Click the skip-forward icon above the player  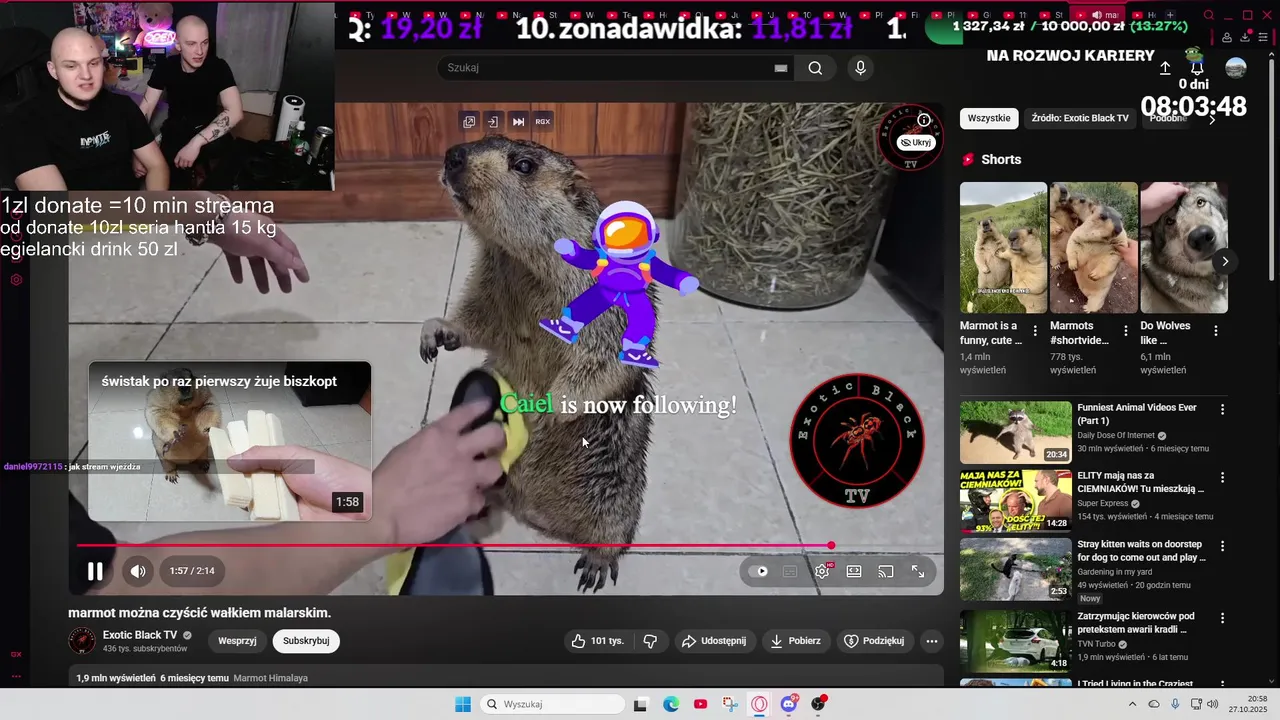point(518,121)
